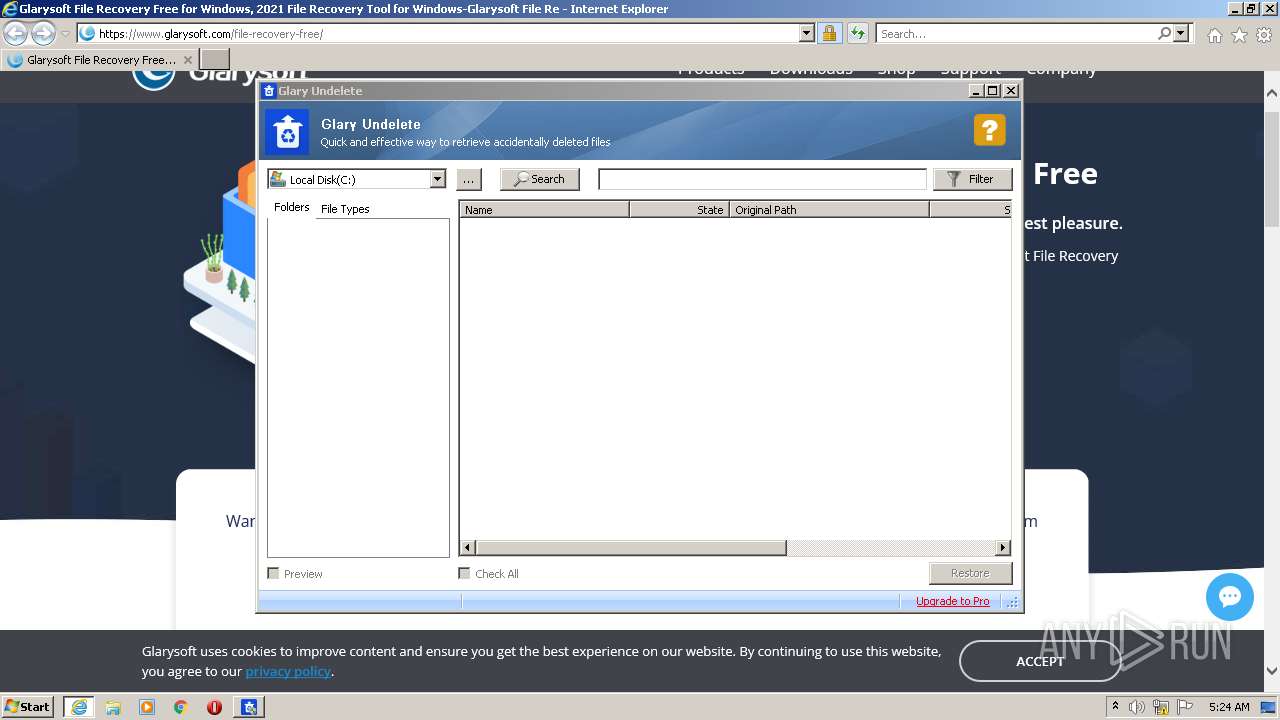The width and height of the screenshot is (1280, 720).
Task: Open the file explorer taskbar icon
Action: click(x=113, y=707)
